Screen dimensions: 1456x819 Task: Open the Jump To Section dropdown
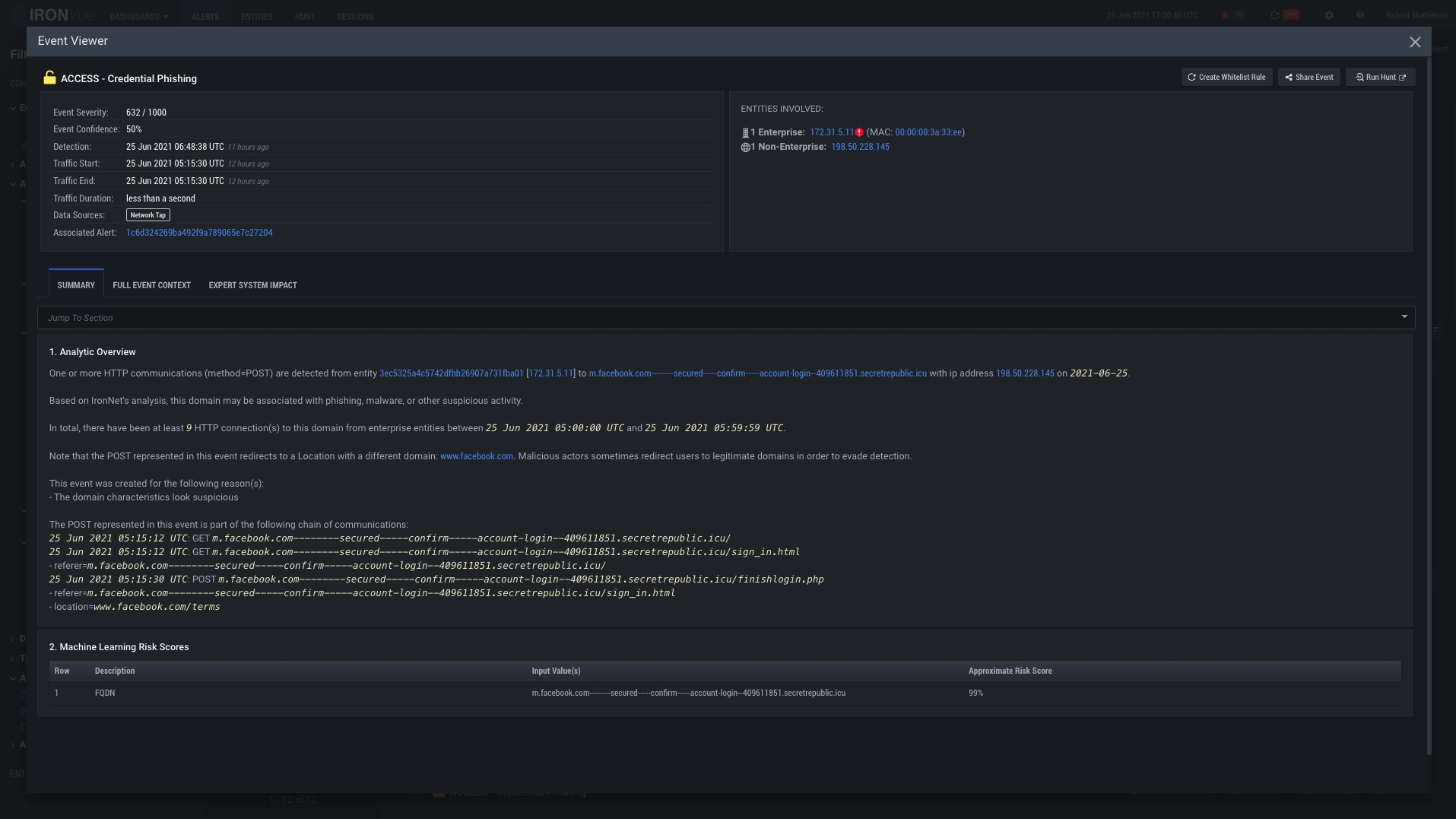(1403, 317)
